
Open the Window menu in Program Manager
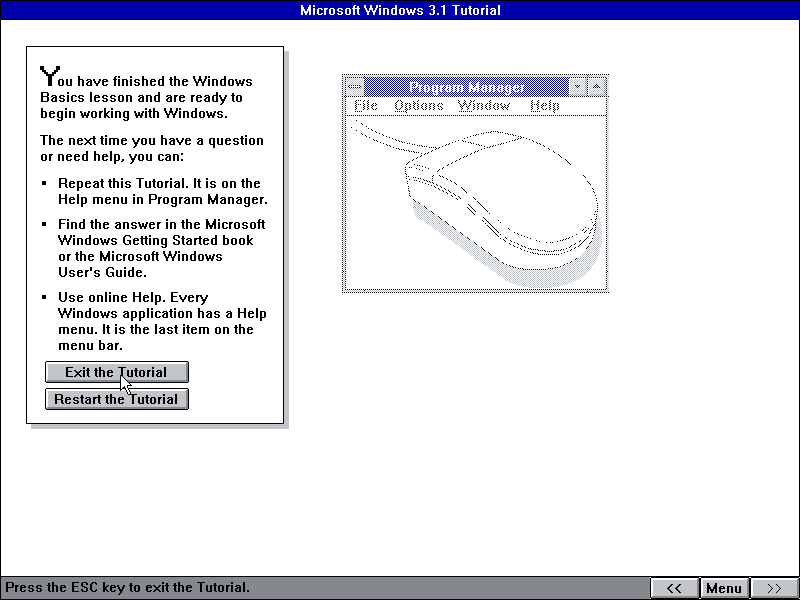(484, 106)
